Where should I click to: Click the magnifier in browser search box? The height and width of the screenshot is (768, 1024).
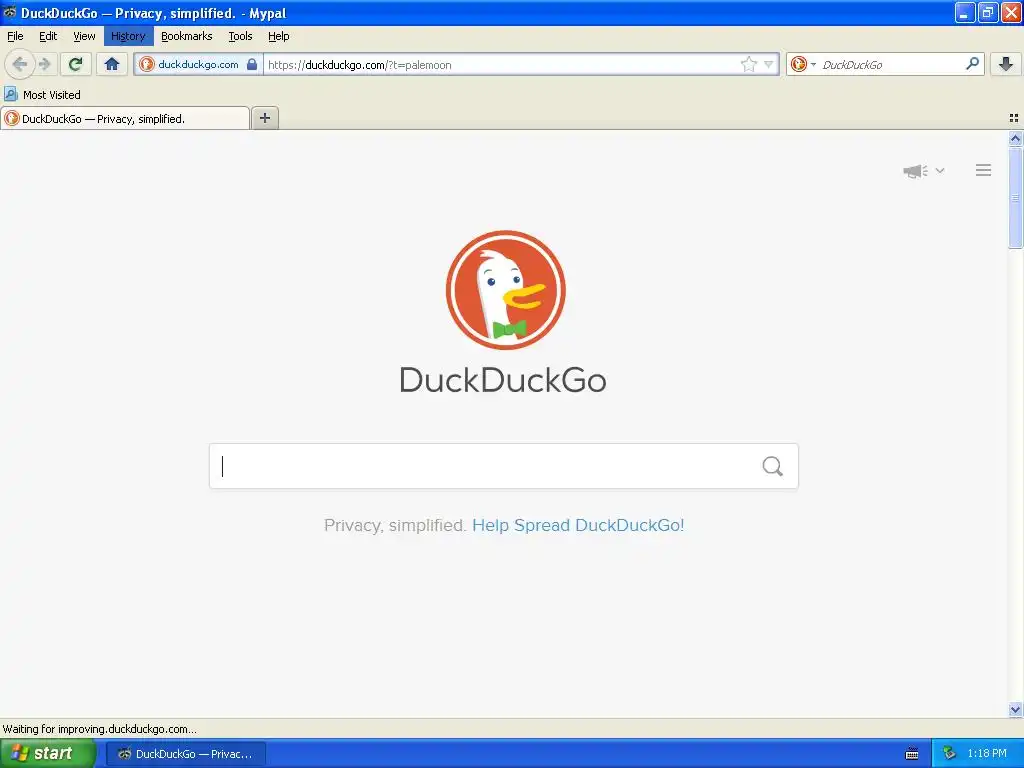[x=972, y=64]
